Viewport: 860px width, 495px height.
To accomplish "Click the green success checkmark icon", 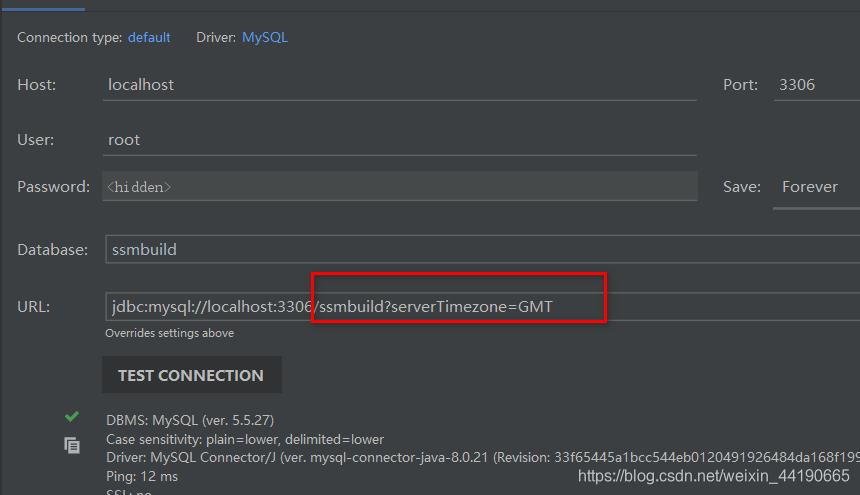I will [72, 417].
